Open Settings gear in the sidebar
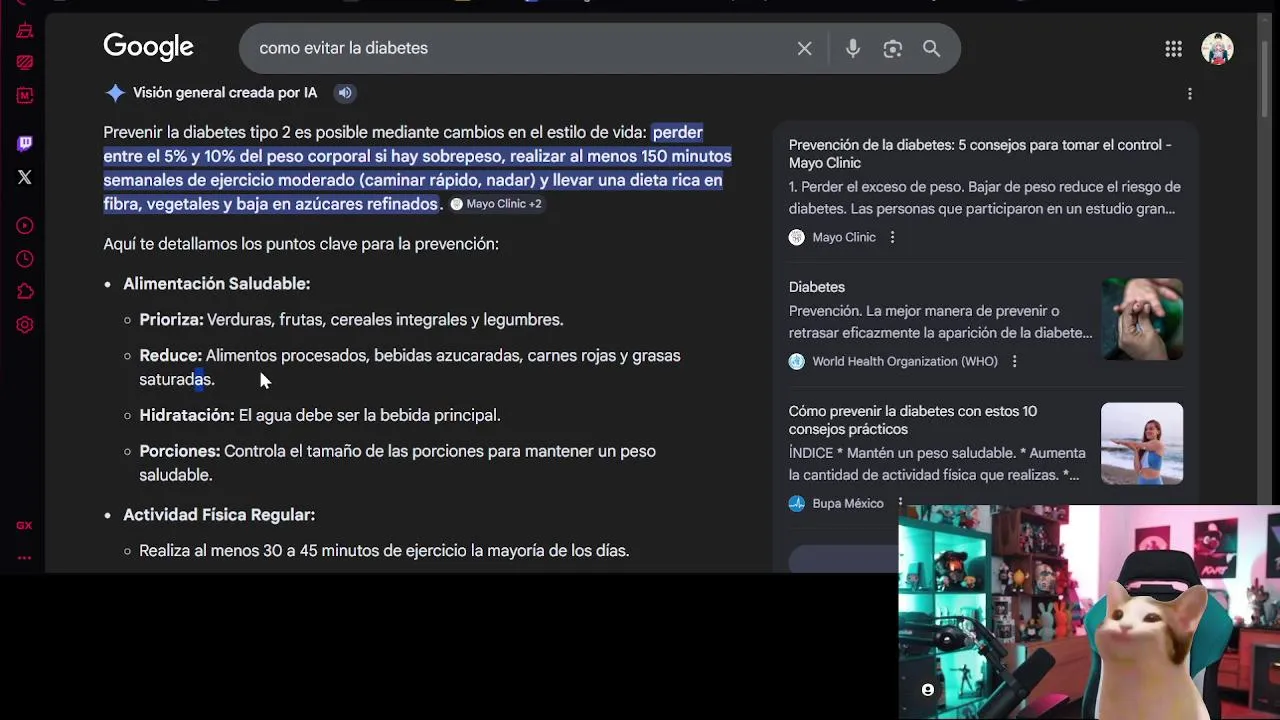Viewport: 1280px width, 720px height. click(25, 325)
